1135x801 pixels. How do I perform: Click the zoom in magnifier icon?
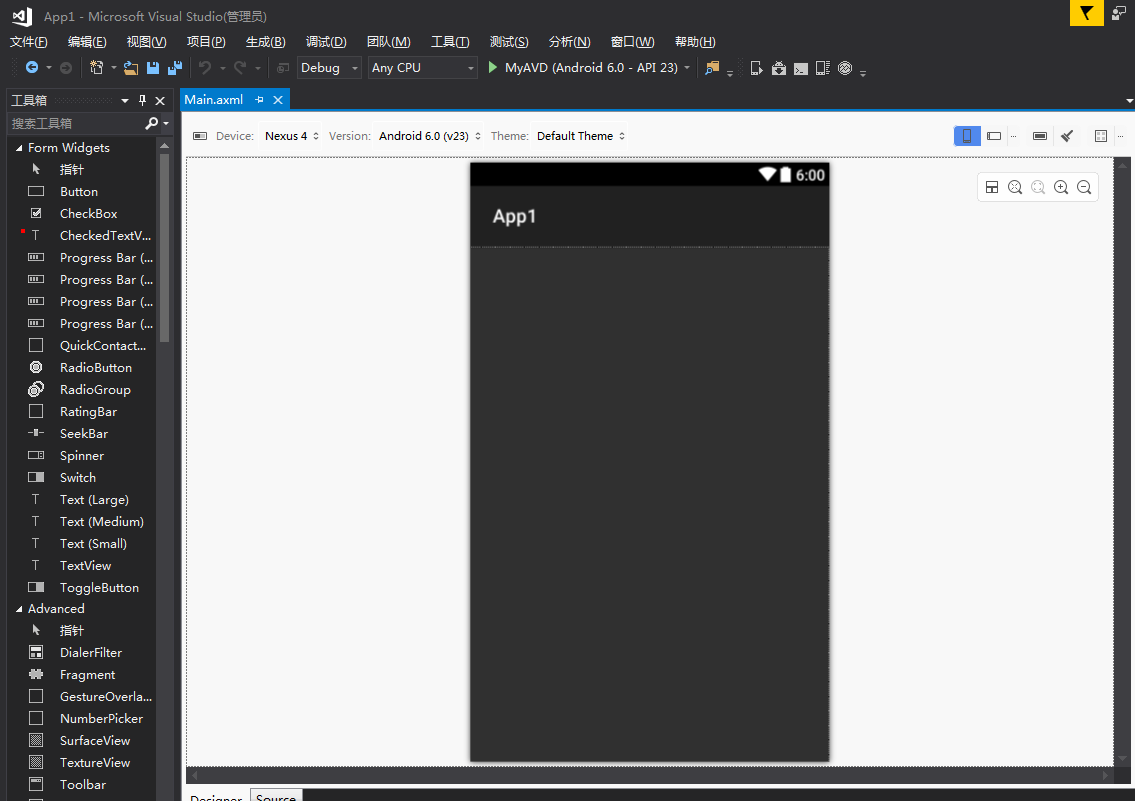(x=1061, y=187)
